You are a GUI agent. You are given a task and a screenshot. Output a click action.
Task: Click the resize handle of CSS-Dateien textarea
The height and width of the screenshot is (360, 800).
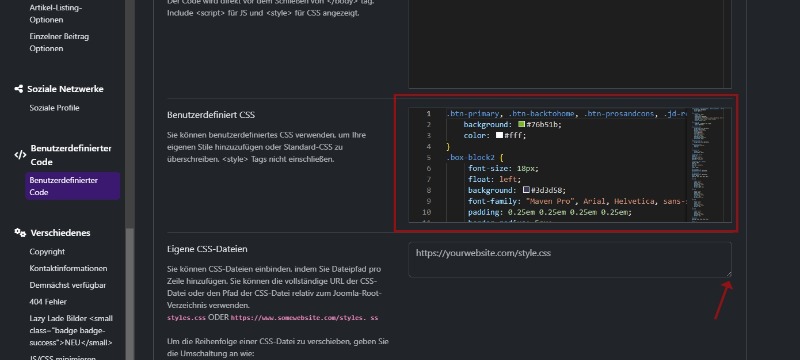pyautogui.click(x=729, y=274)
